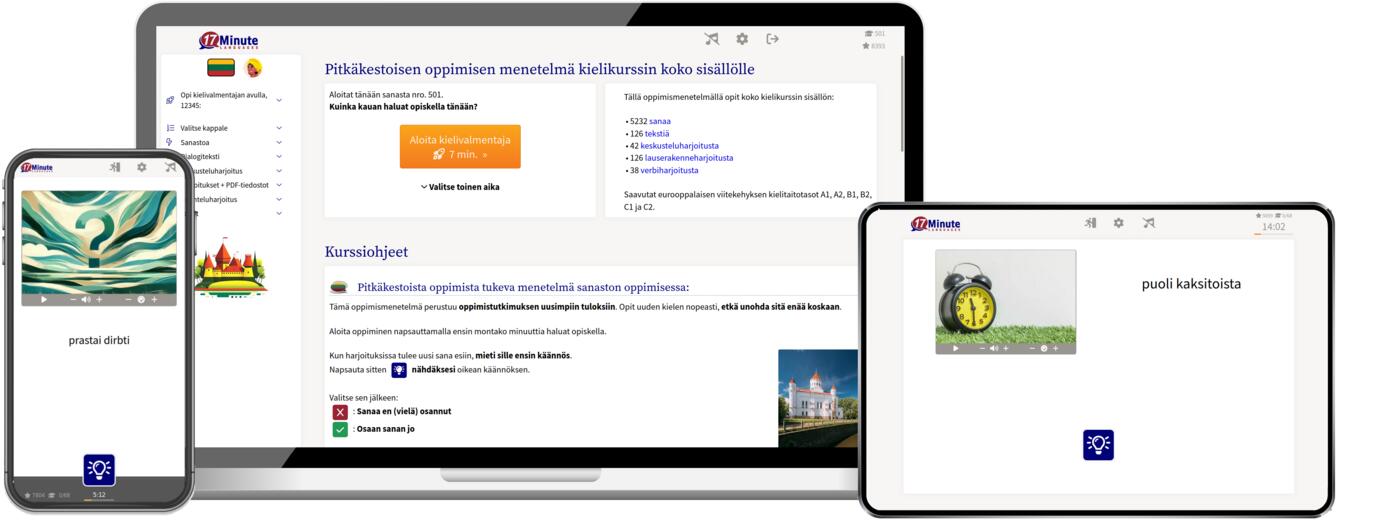Image resolution: width=1400 pixels, height=532 pixels.
Task: Click the crossed-out icon on the tablet header
Action: tap(1148, 223)
